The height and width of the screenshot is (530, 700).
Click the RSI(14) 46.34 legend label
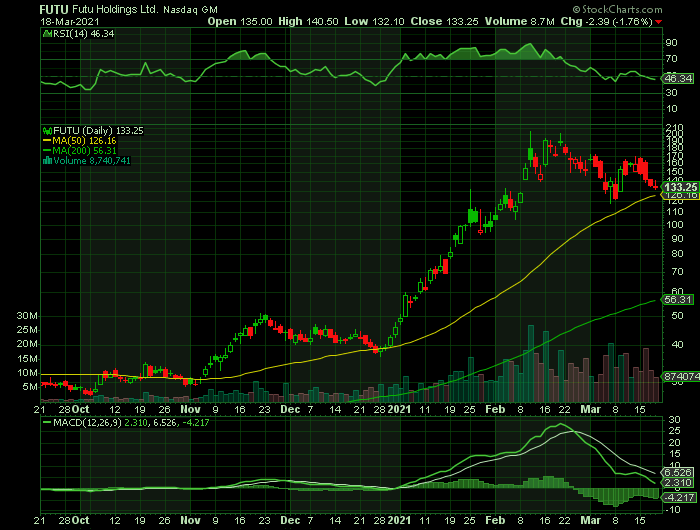click(x=83, y=33)
